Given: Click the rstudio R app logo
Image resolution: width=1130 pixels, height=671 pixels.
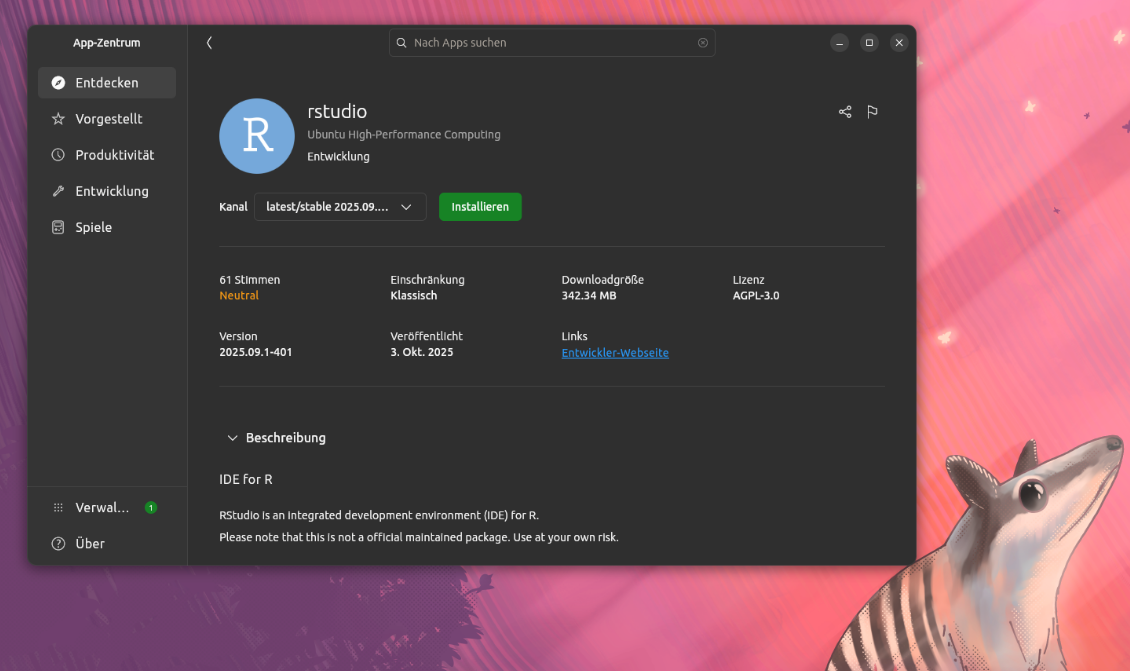Looking at the screenshot, I should (x=257, y=136).
